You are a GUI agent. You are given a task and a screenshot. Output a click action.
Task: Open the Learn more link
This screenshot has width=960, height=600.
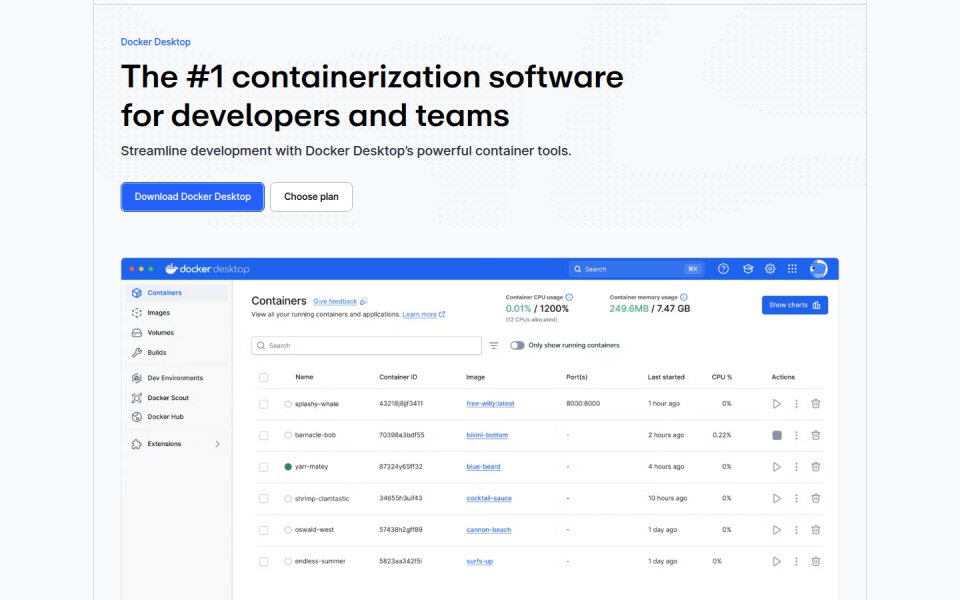point(419,315)
